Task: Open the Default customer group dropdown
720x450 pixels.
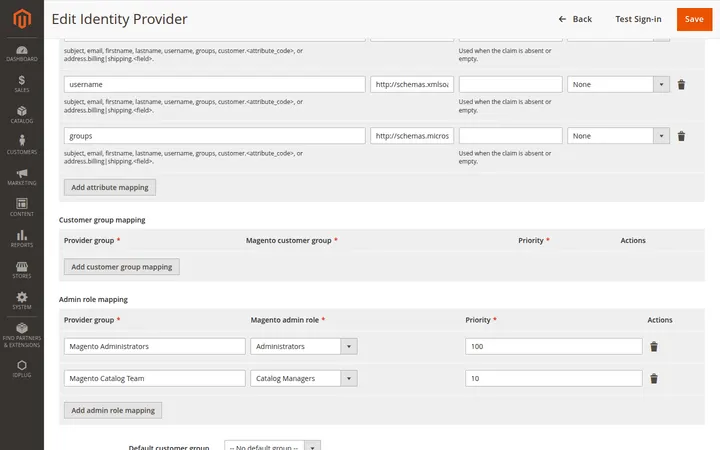Action: tap(272, 445)
